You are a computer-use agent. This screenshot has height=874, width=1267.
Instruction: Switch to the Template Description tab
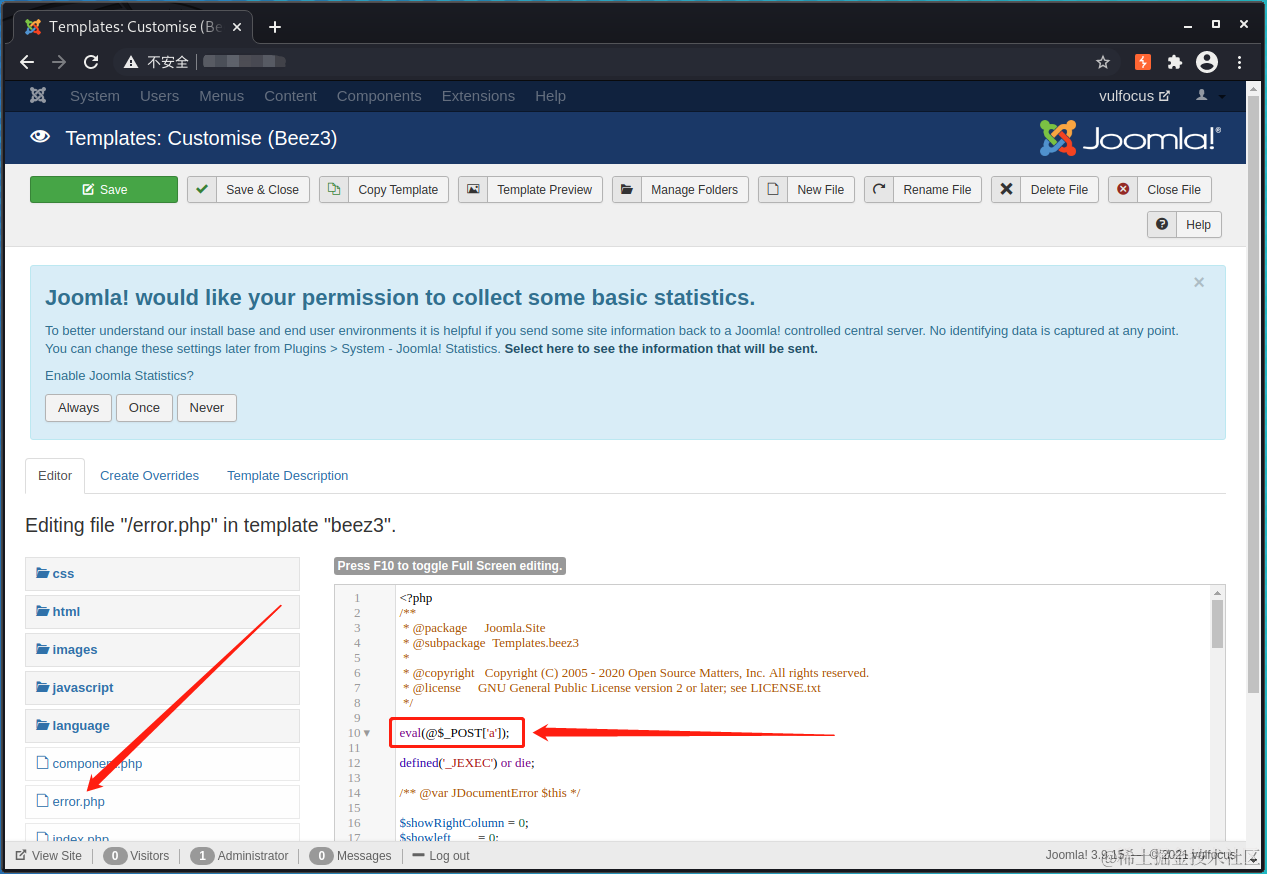pos(288,476)
